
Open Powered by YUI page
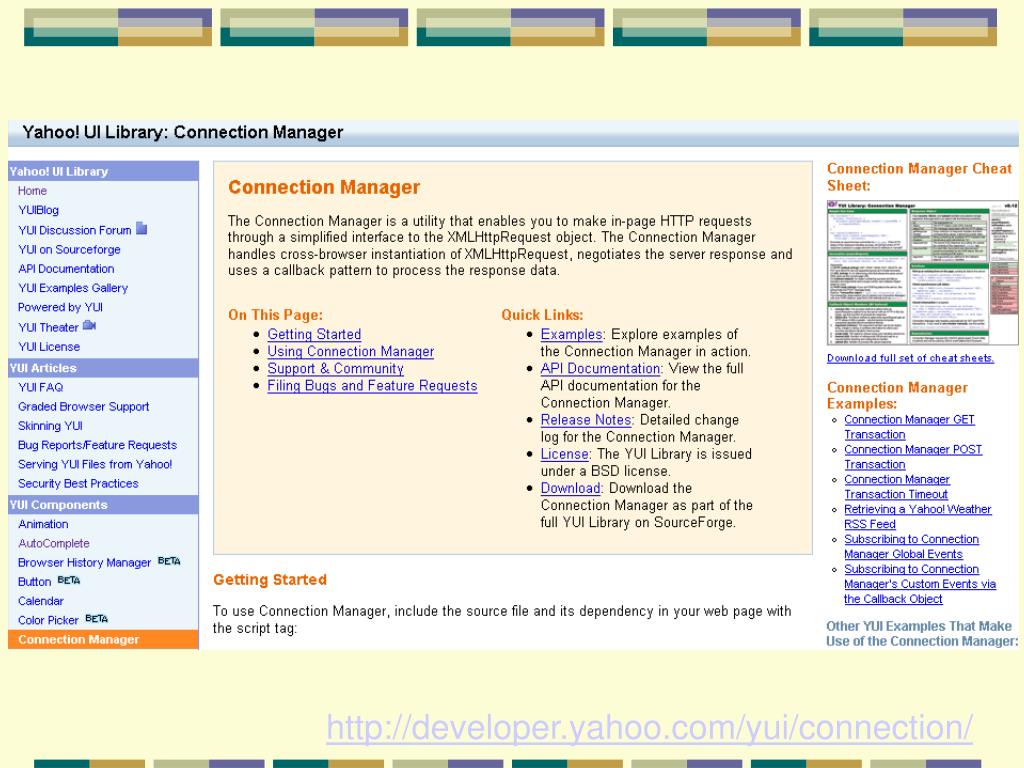[x=60, y=307]
